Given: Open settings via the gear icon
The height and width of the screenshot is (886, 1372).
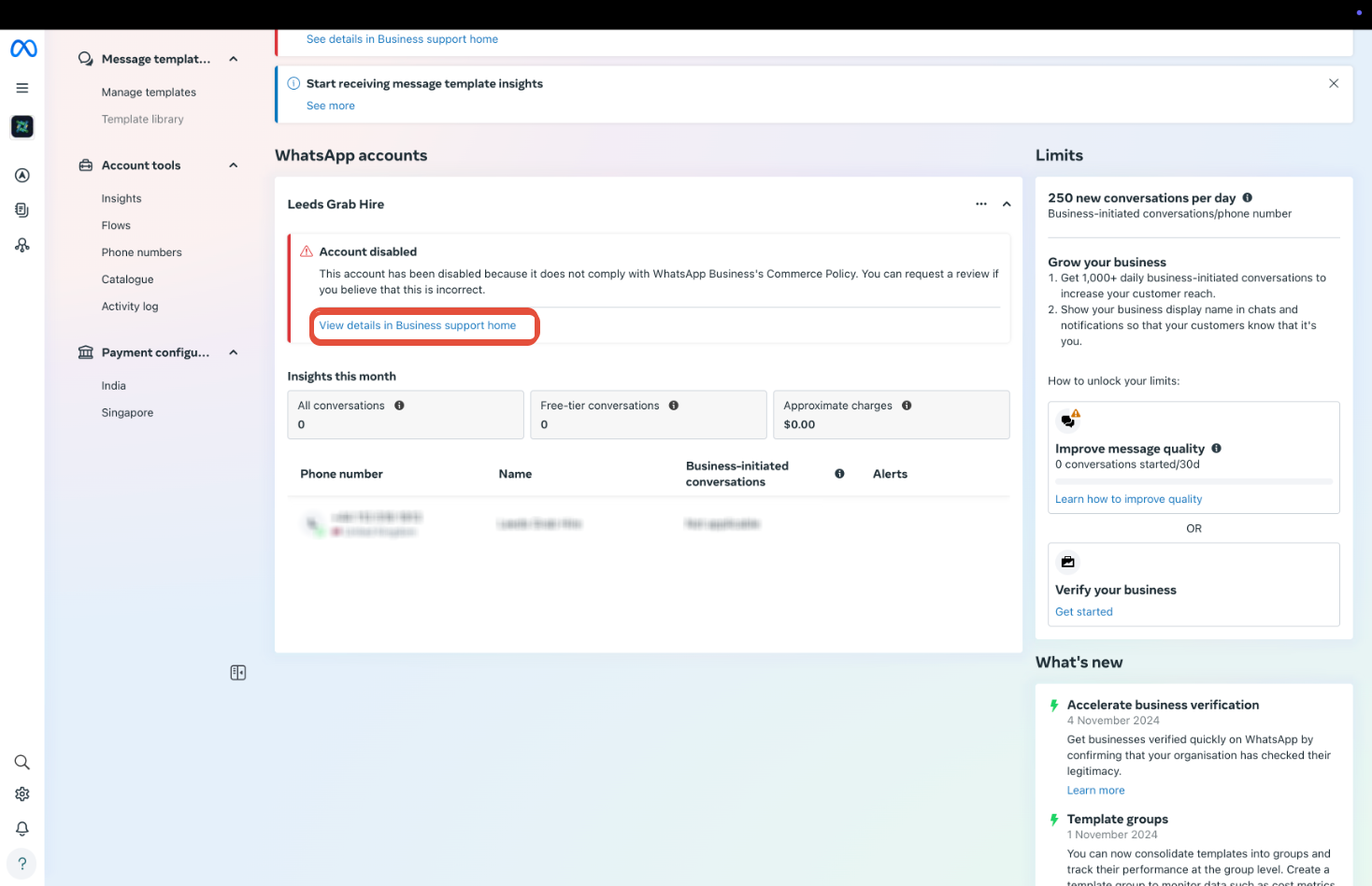Looking at the screenshot, I should coord(22,793).
